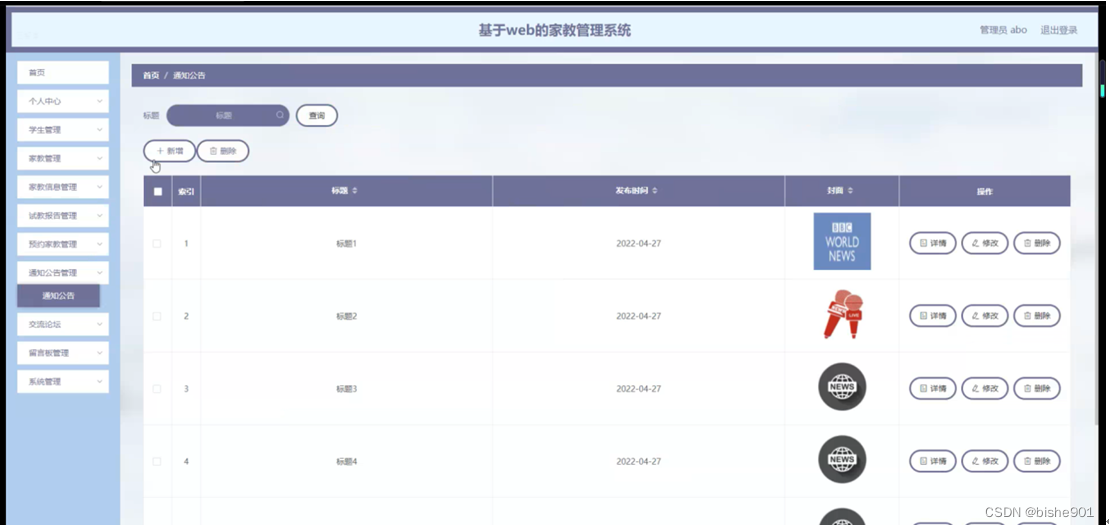Open globe NEWS cover image for 标题4

(842, 459)
